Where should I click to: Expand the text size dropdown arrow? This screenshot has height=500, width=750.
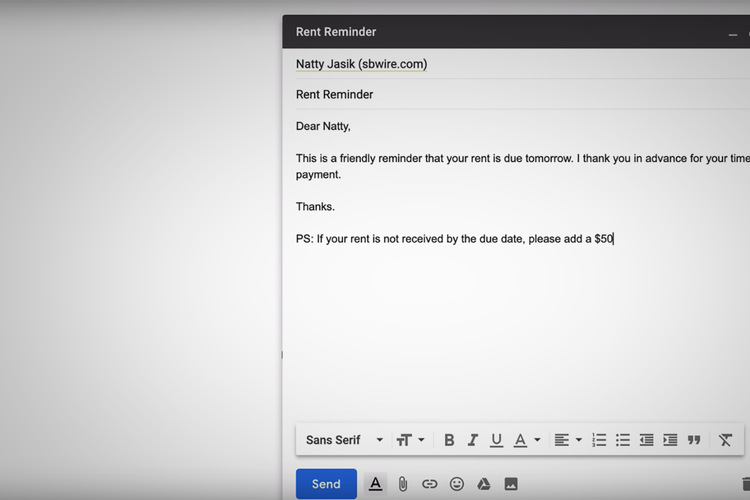coord(421,440)
